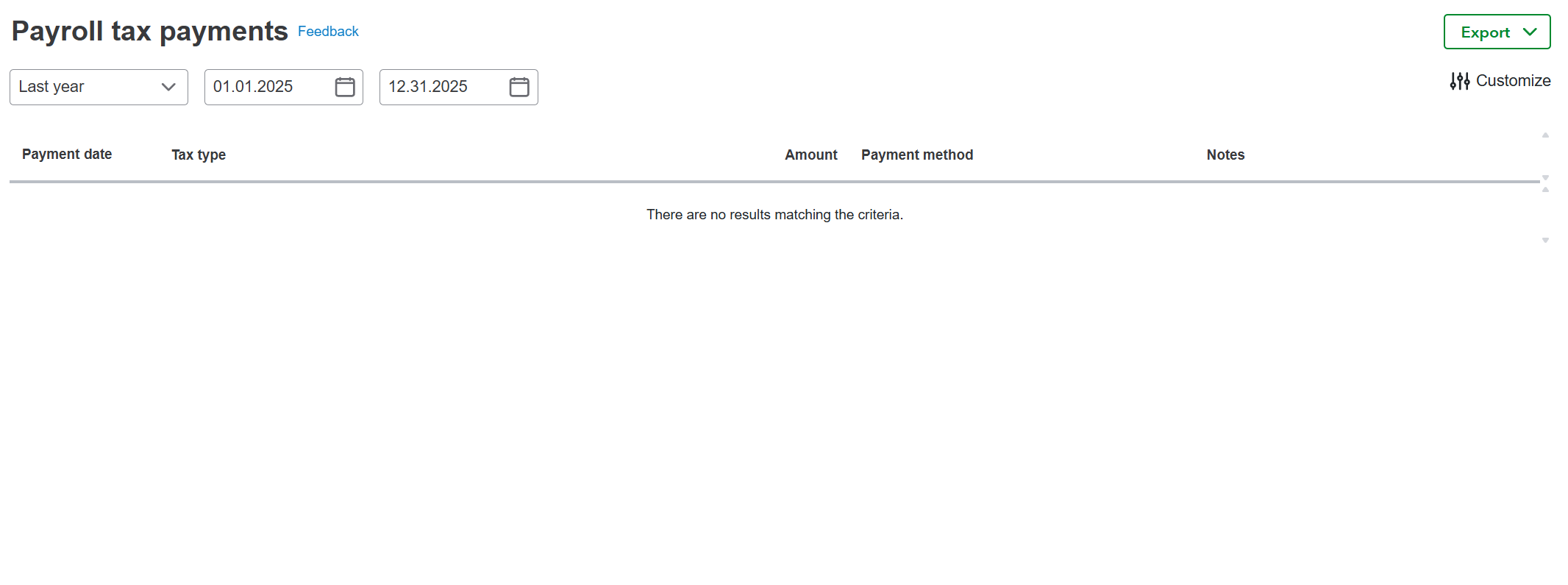Click scroll-up arrow beside the table header
Image resolution: width=1568 pixels, height=585 pixels.
(1545, 135)
